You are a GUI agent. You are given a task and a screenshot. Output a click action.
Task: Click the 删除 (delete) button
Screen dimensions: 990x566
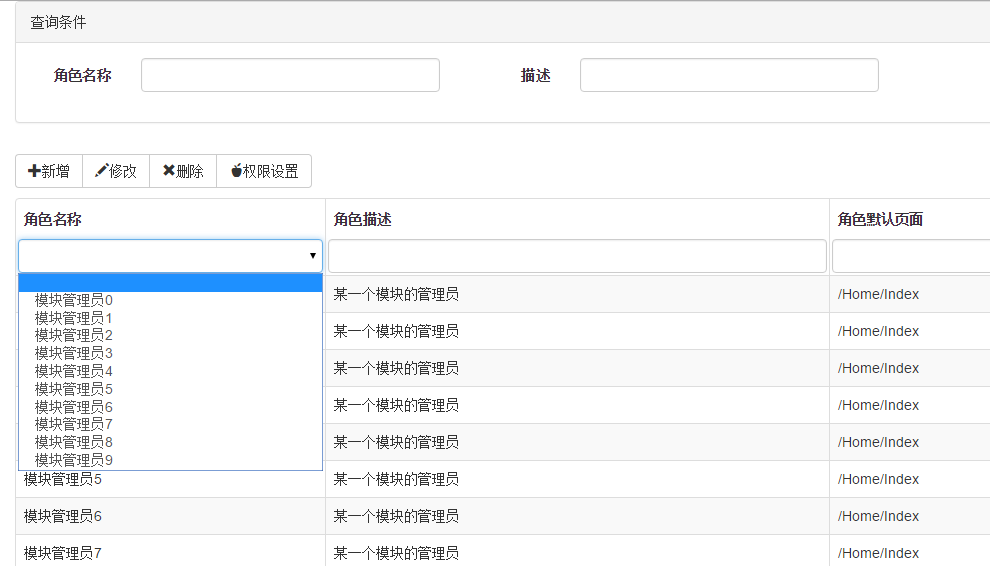183,171
